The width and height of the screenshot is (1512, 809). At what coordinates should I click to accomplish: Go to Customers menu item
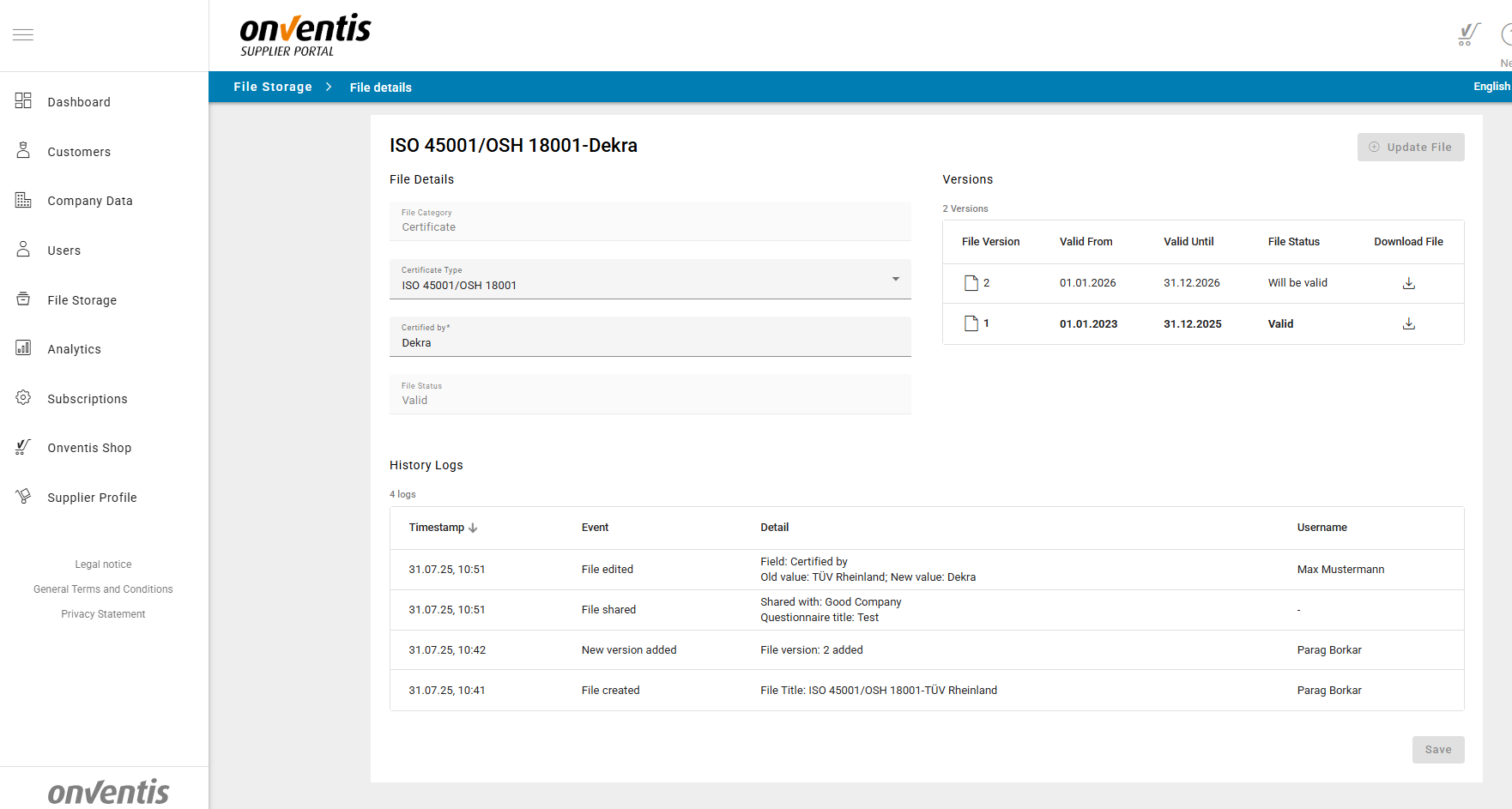[79, 152]
